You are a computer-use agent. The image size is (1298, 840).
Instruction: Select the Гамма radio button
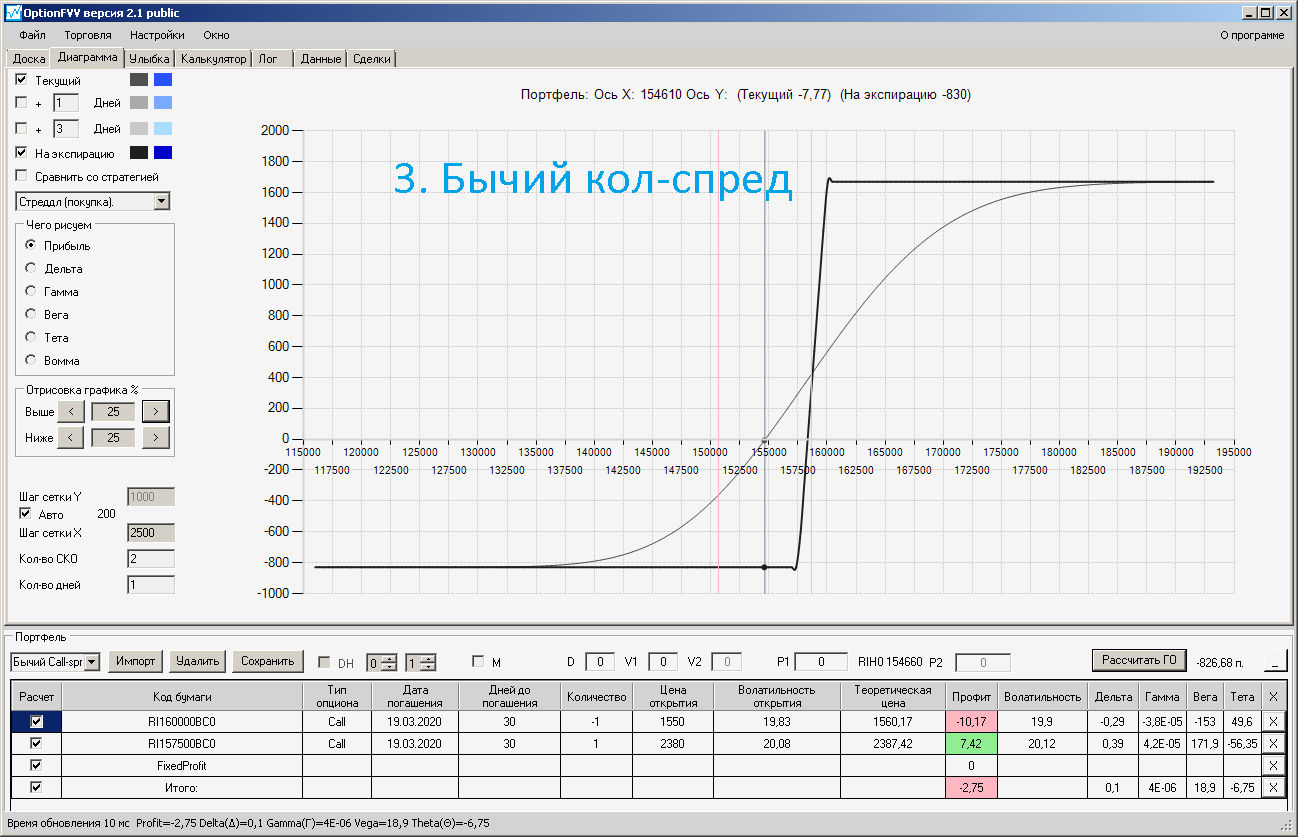point(31,292)
